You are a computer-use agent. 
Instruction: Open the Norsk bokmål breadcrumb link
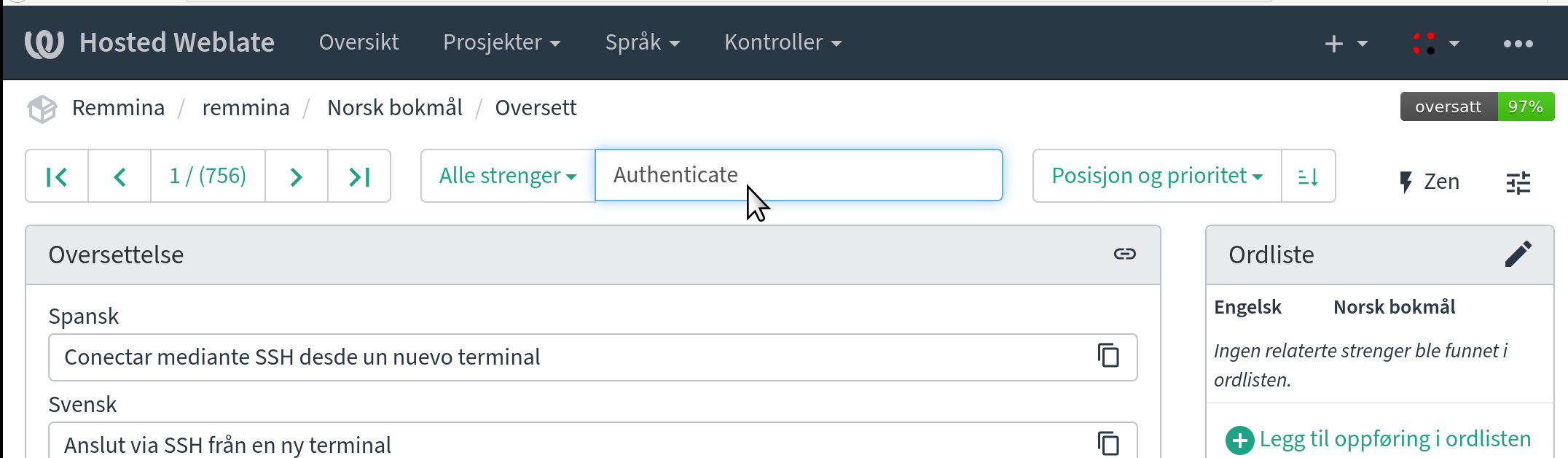394,108
